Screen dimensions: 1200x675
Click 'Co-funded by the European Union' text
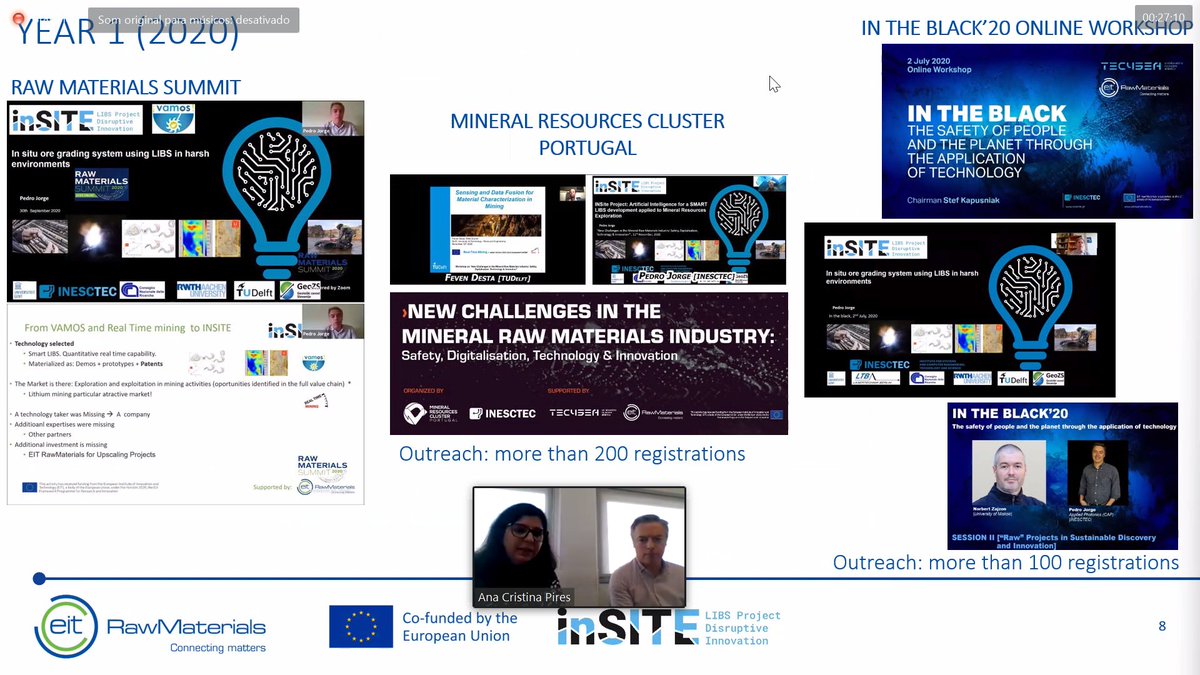pos(460,627)
